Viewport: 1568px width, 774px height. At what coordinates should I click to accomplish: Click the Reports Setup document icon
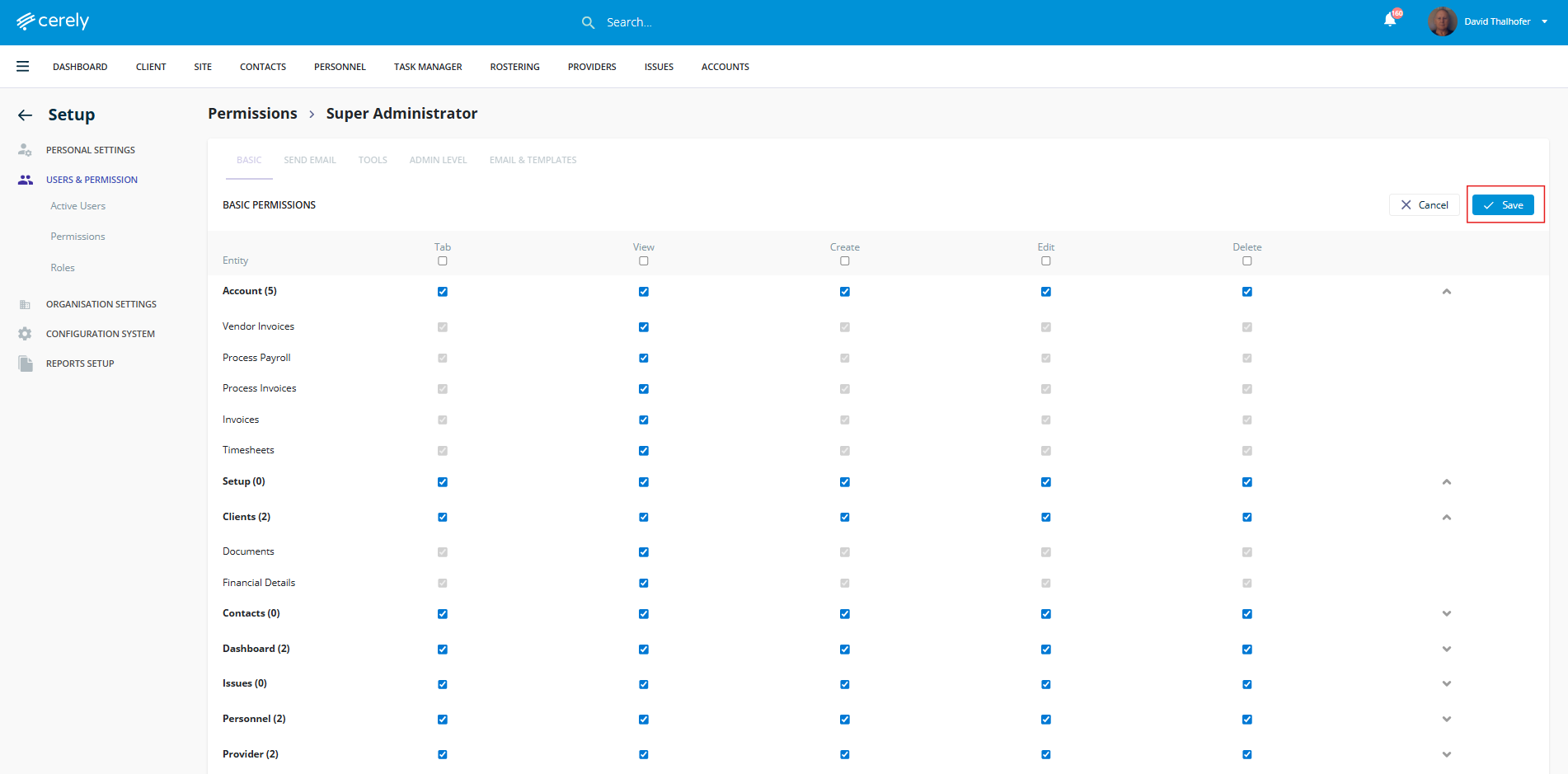click(x=26, y=364)
